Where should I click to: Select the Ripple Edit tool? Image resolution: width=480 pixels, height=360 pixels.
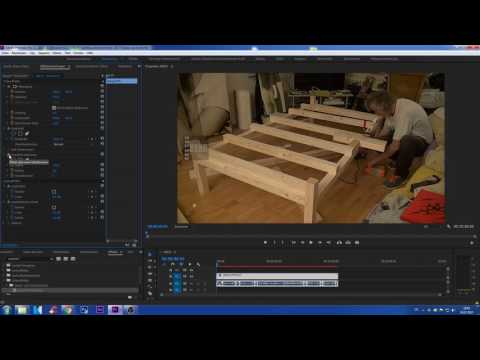150,267
